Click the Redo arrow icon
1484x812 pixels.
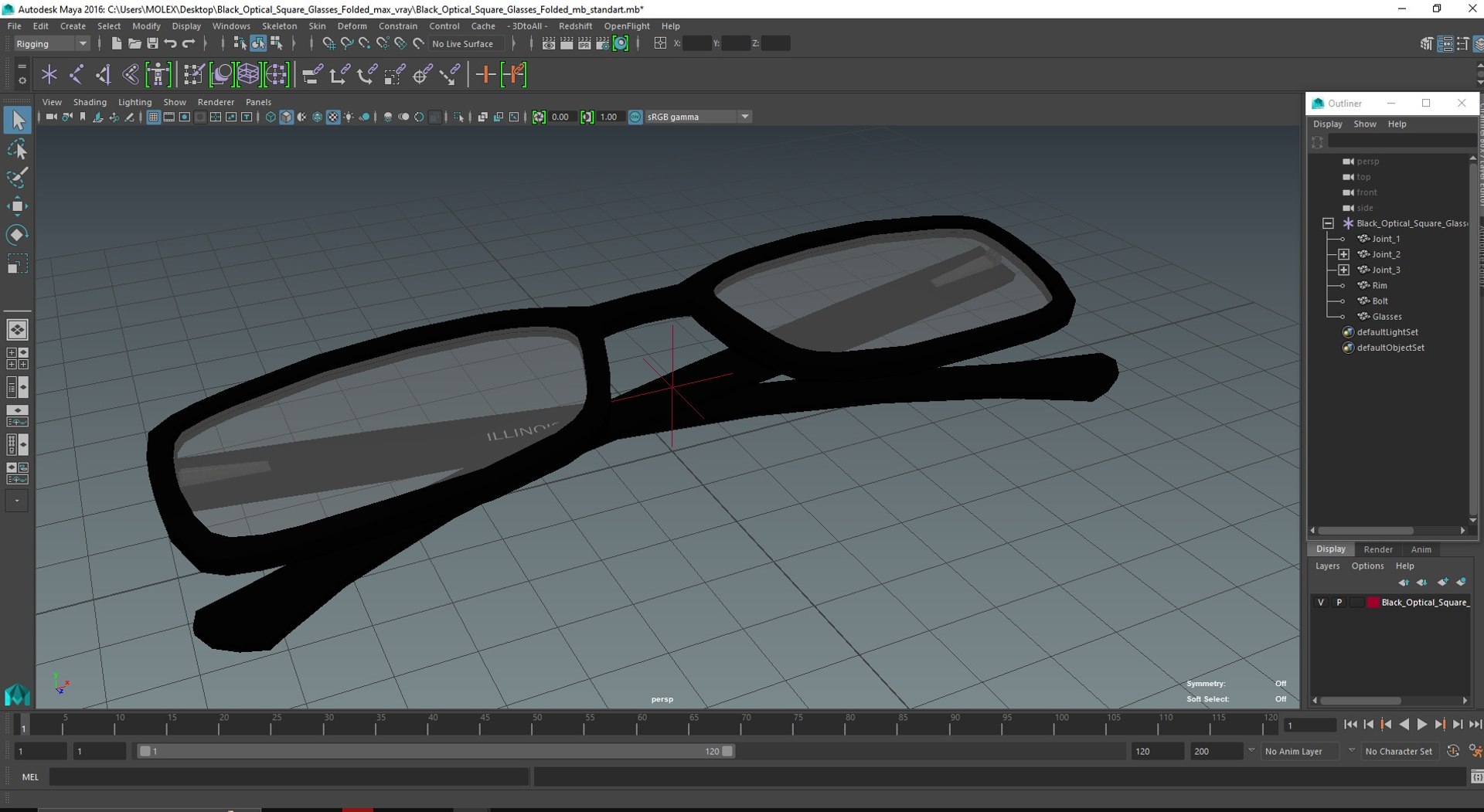189,44
